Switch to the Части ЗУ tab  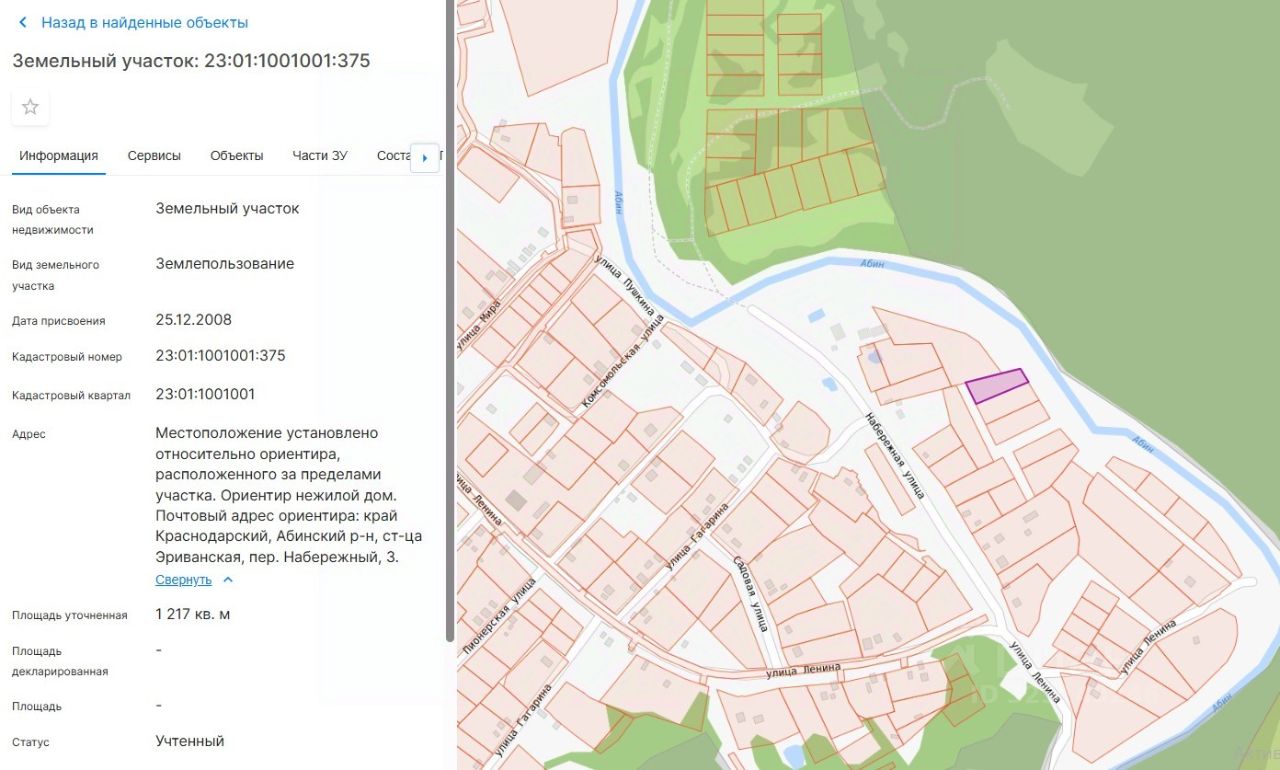point(320,156)
